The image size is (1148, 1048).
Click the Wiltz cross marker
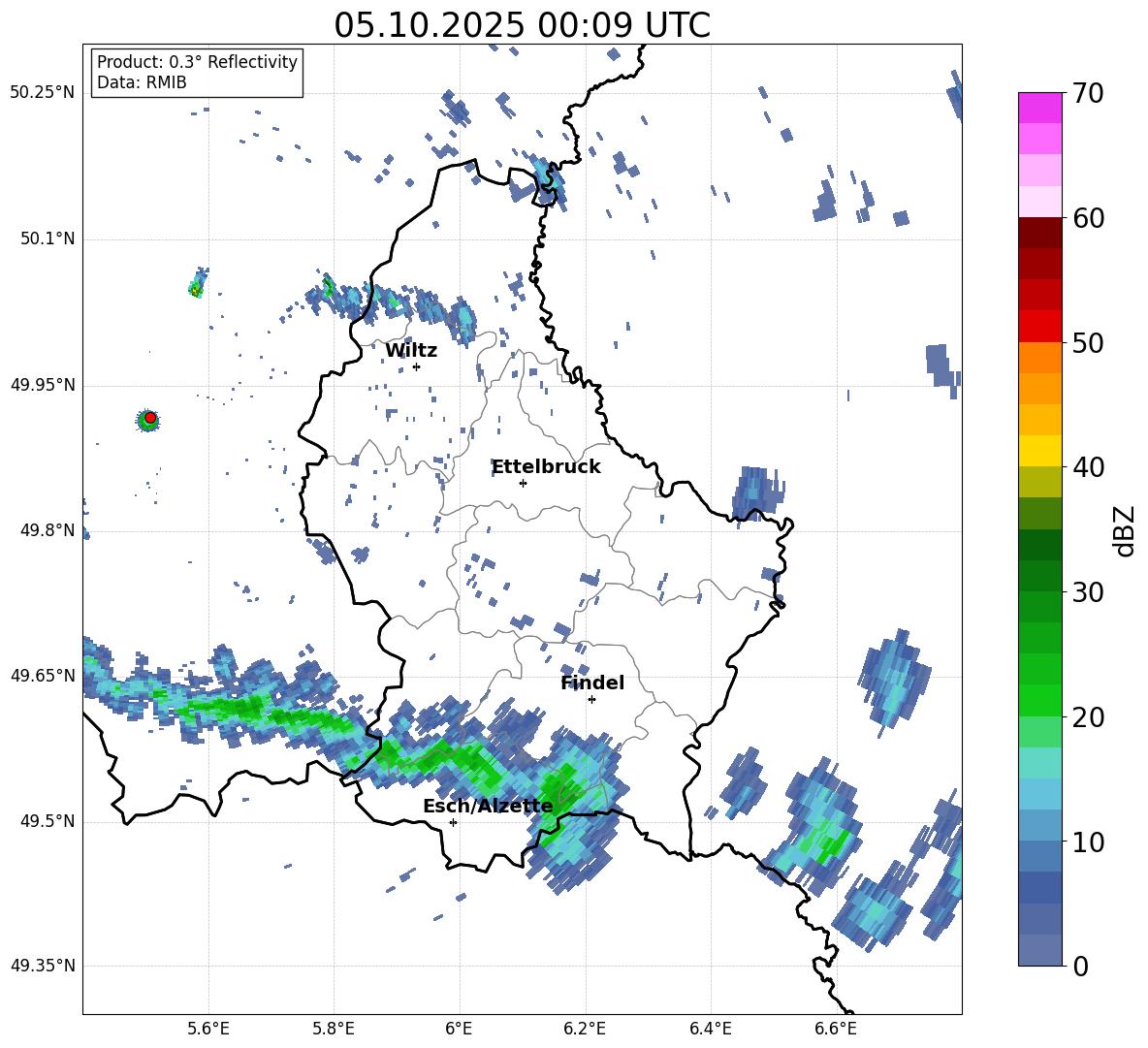point(417,366)
